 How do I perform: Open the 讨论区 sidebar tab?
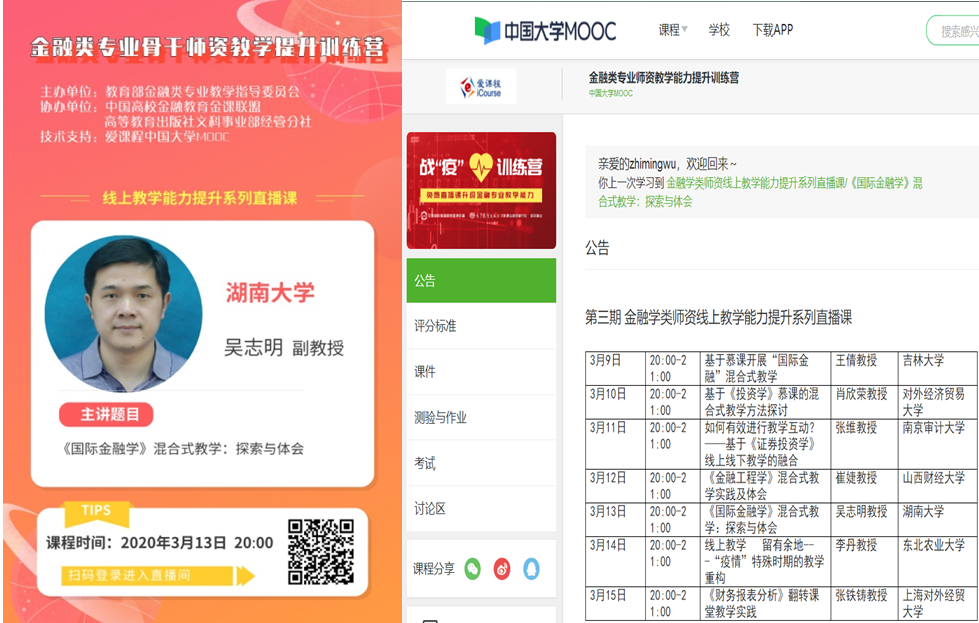coord(481,509)
